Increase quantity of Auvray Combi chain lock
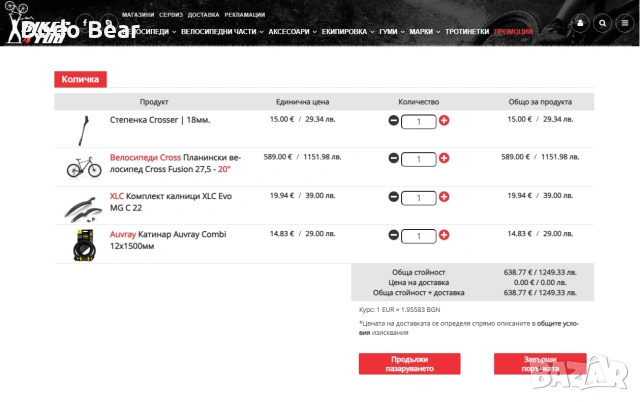This screenshot has height=402, width=640. tap(444, 235)
